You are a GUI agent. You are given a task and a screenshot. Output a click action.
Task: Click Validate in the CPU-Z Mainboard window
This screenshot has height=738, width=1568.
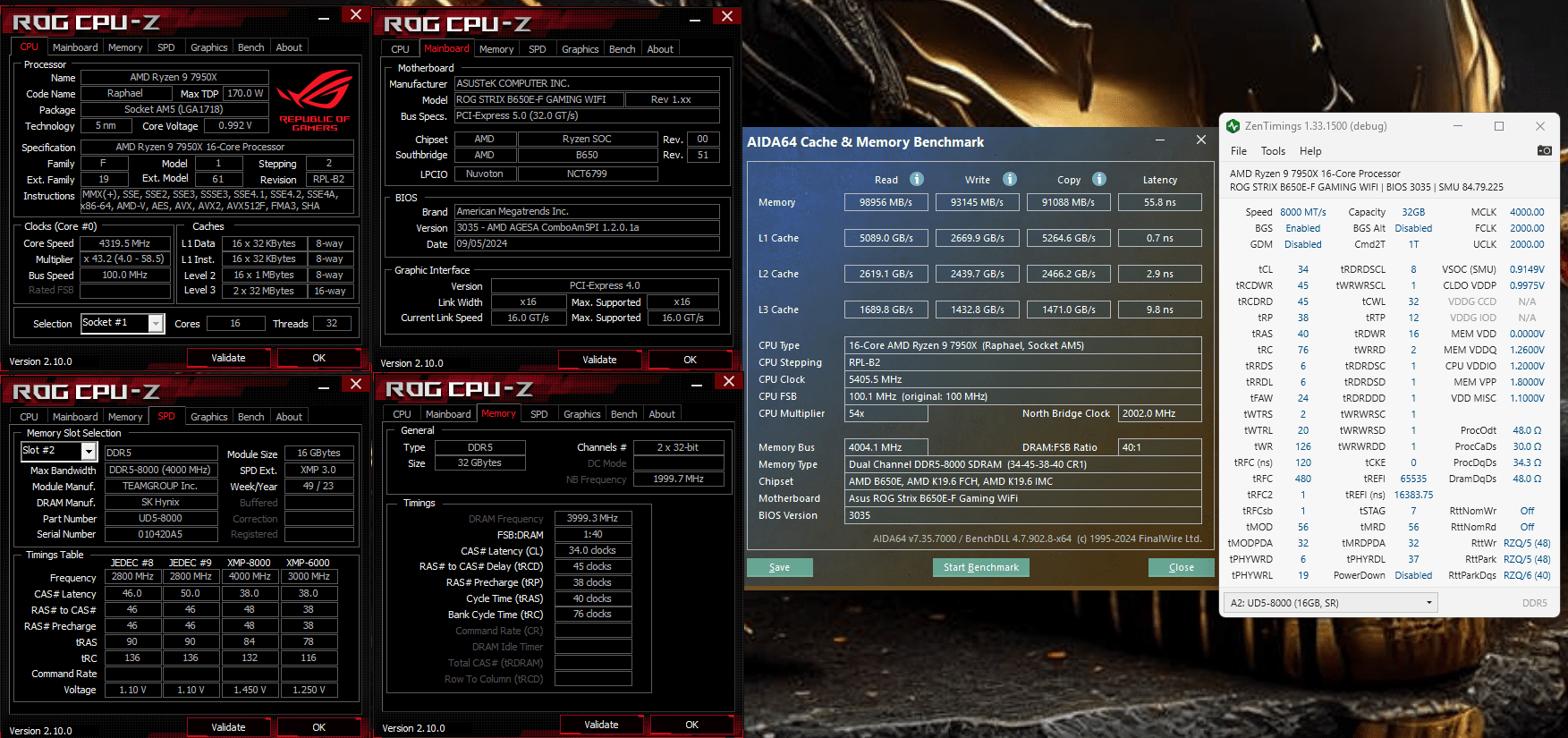click(x=599, y=360)
